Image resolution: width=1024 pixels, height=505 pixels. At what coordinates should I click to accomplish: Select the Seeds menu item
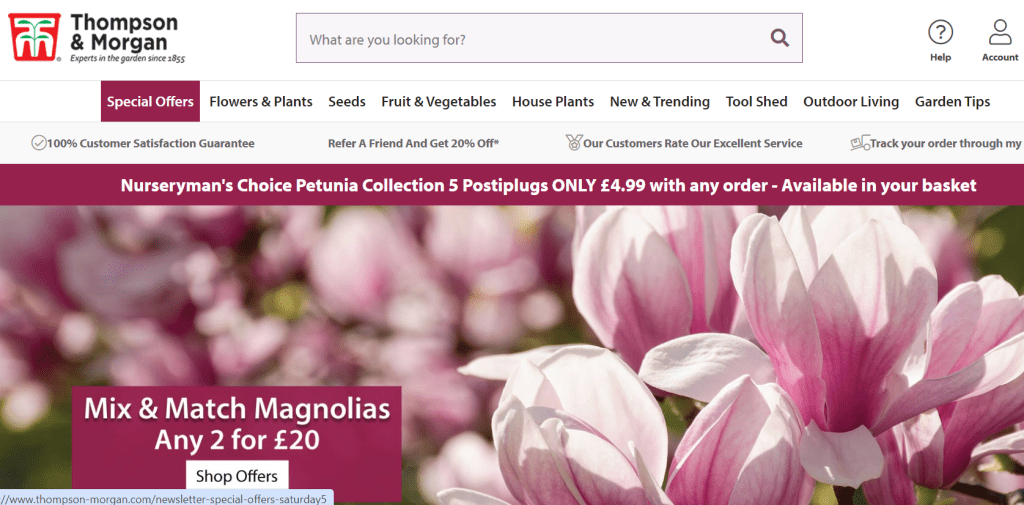click(x=347, y=101)
